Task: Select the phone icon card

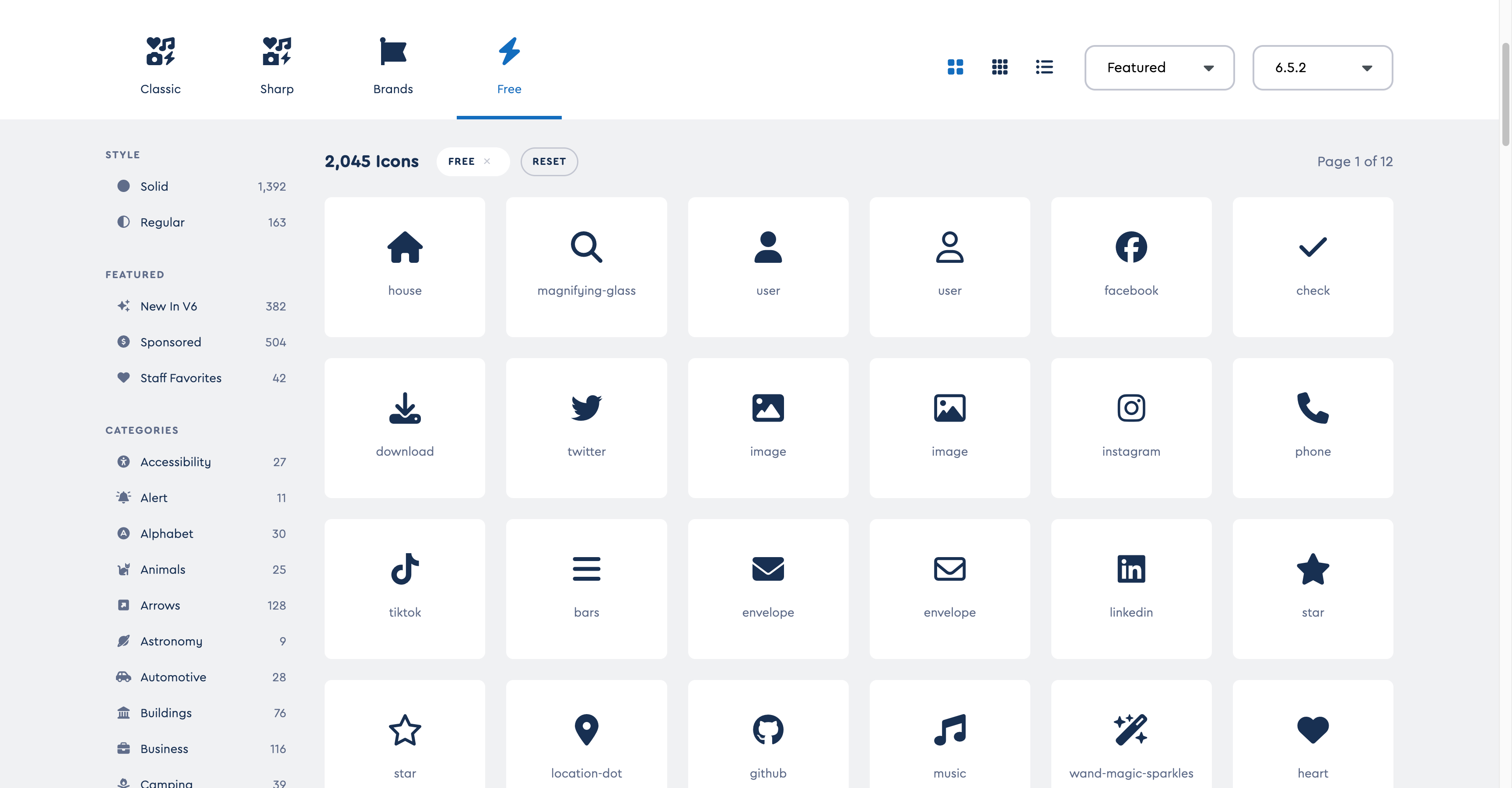Action: click(1312, 428)
